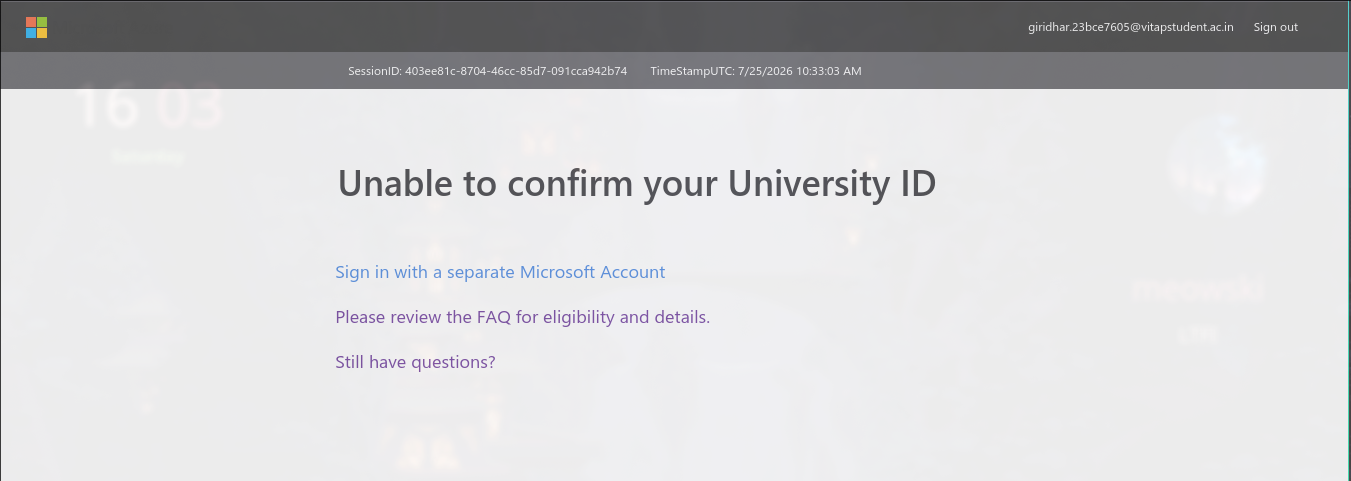This screenshot has height=481, width=1351.
Task: Open the FAQ for eligibility and details link
Action: 522,317
